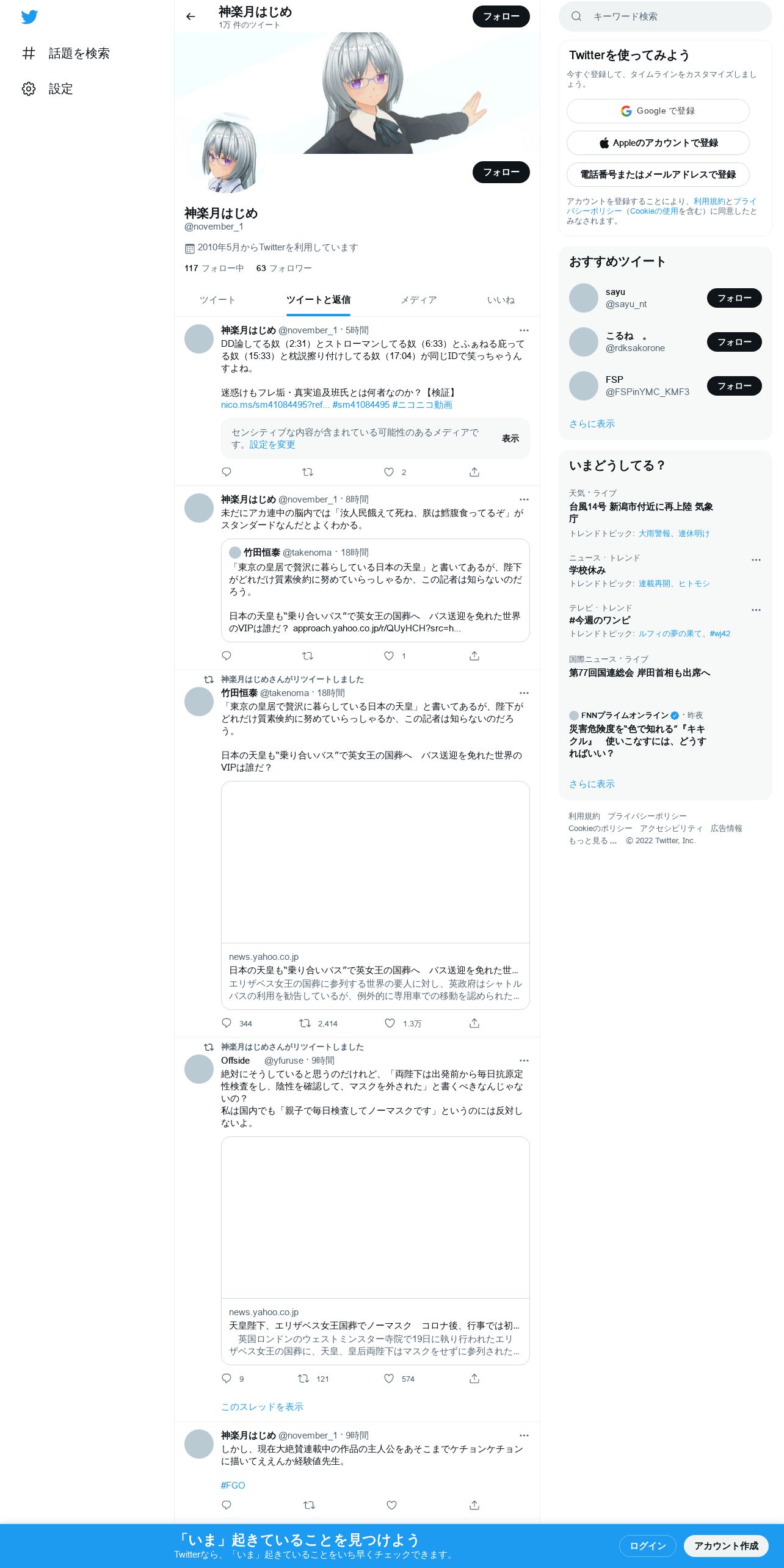
Task: Select the ツイートと返信 tab
Action: 318,300
